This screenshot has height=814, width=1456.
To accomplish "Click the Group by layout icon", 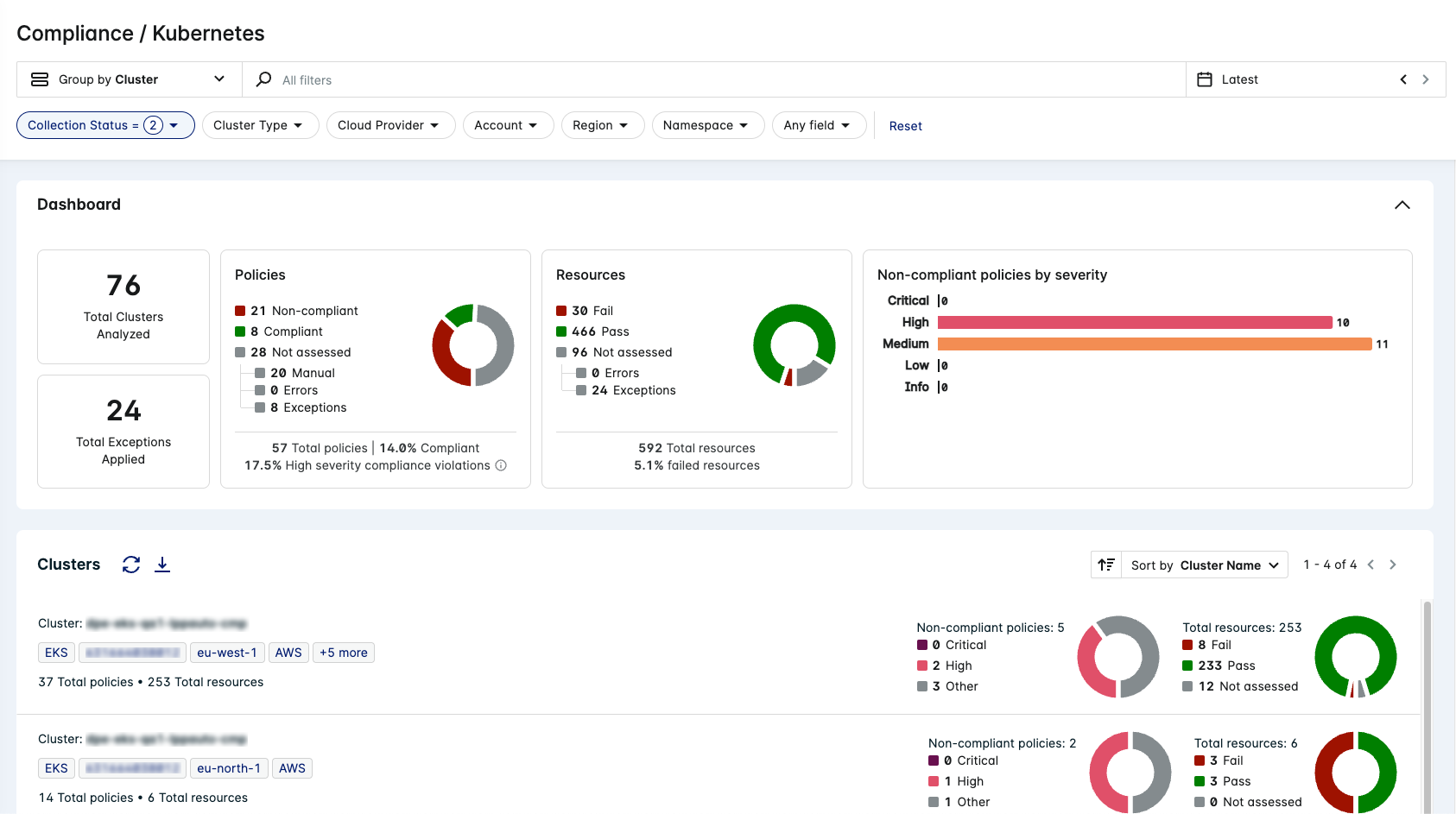I will [40, 79].
